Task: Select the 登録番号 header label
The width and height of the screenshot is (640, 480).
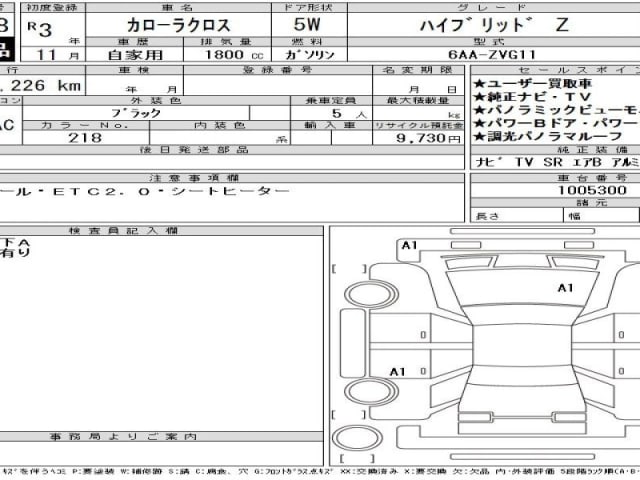Action: [x=278, y=70]
